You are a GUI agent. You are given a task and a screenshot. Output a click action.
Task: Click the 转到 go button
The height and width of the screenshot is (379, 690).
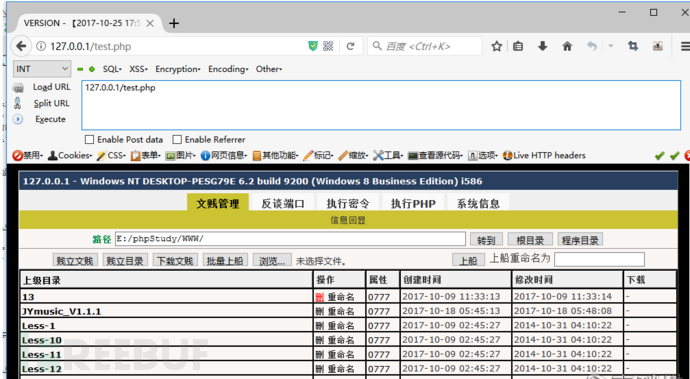click(x=486, y=239)
